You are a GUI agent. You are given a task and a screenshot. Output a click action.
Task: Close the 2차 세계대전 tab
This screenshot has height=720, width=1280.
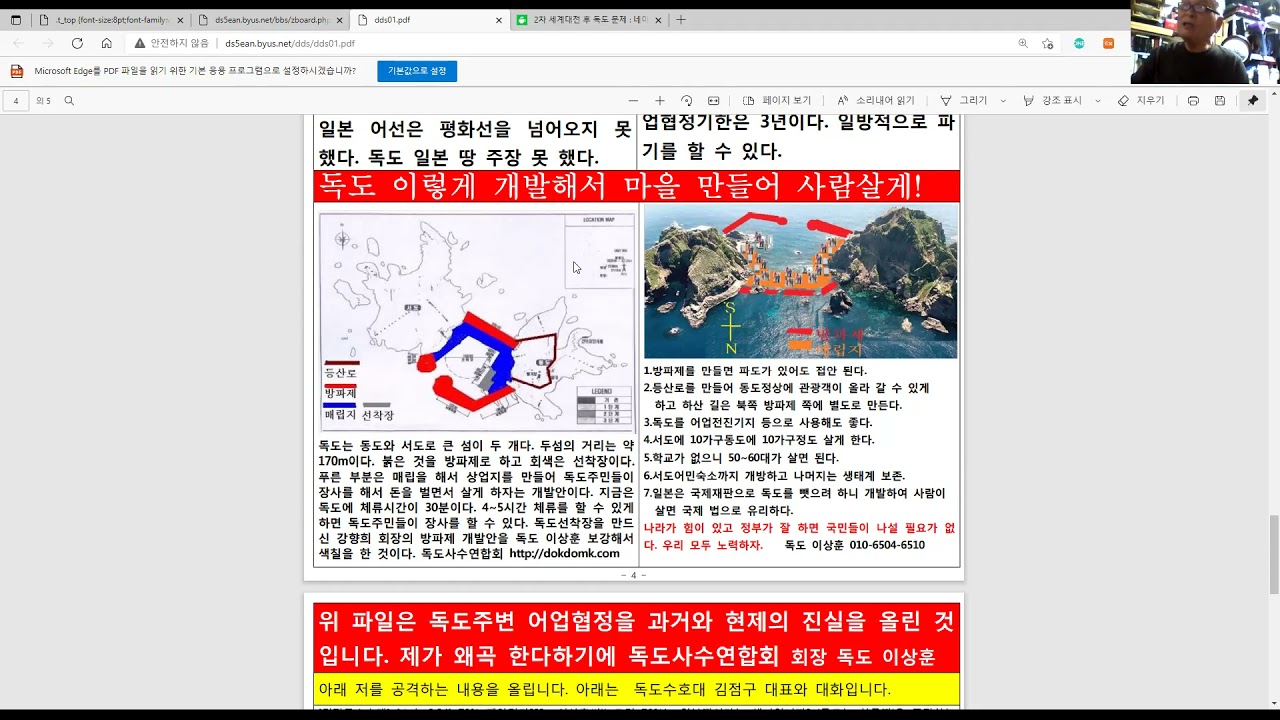(658, 20)
